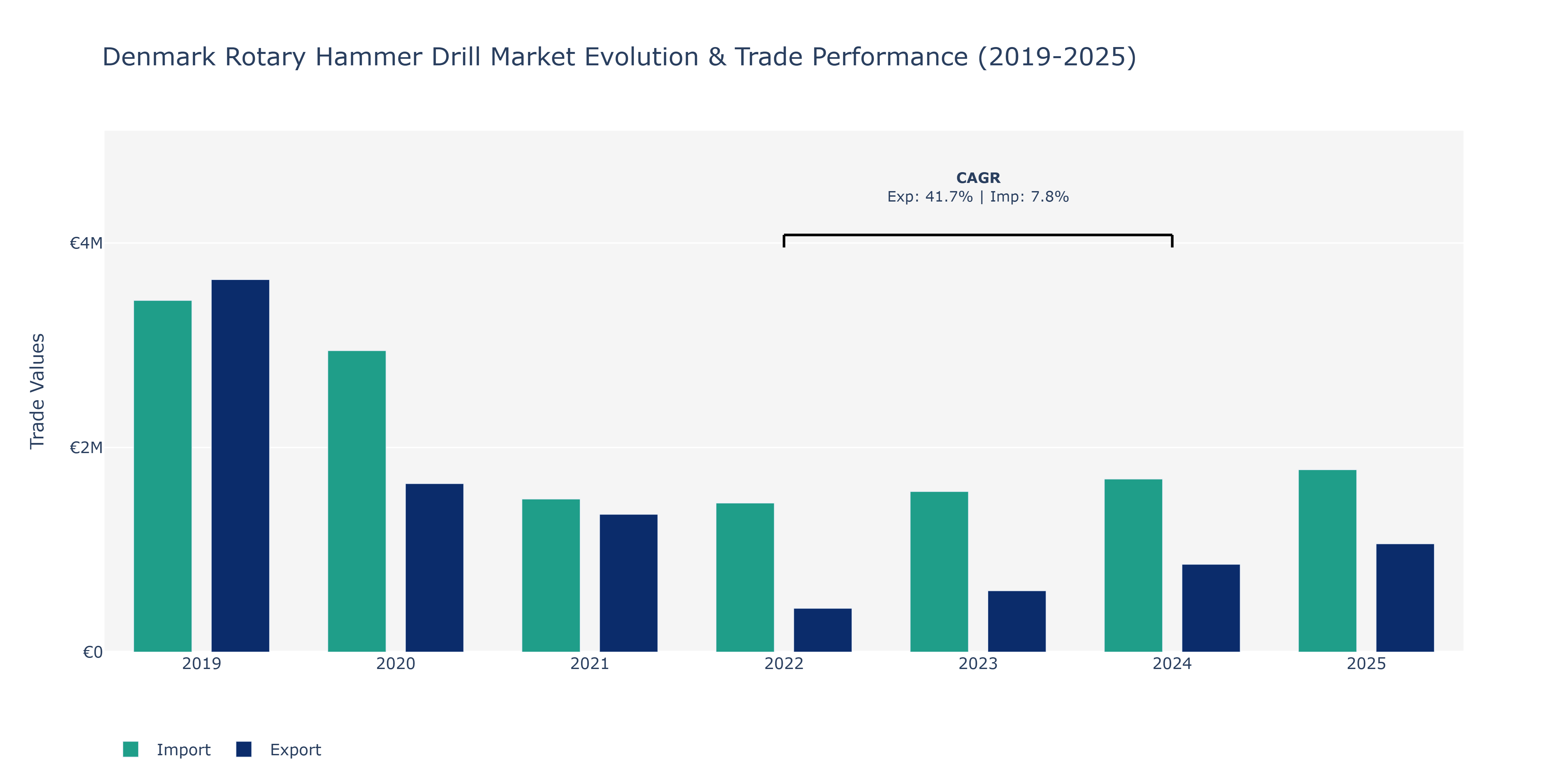The image size is (1568, 784).
Task: Toggle the Export legend entry
Action: tap(279, 749)
